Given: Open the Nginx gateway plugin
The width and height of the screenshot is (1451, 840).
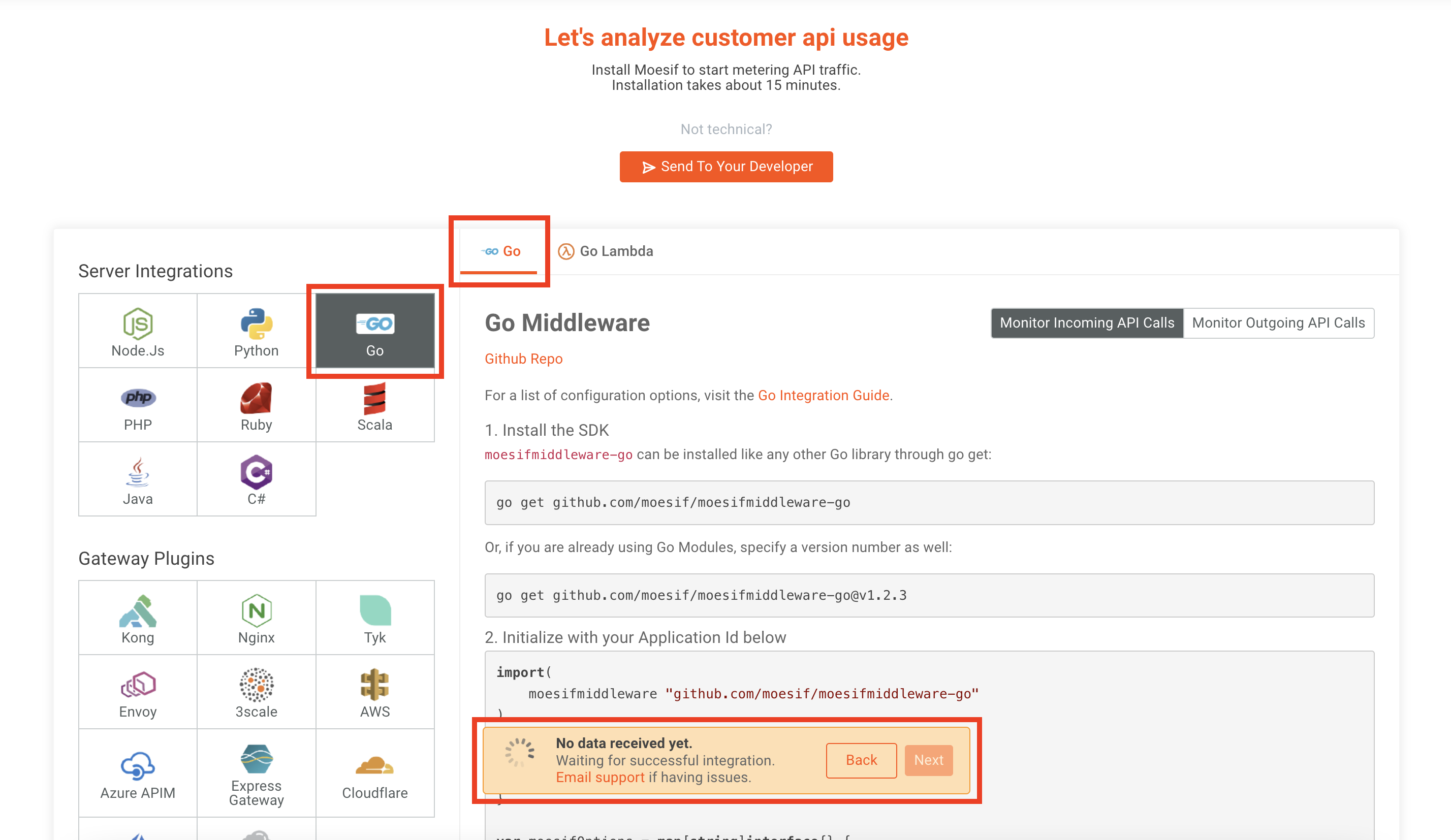Looking at the screenshot, I should click(x=256, y=618).
